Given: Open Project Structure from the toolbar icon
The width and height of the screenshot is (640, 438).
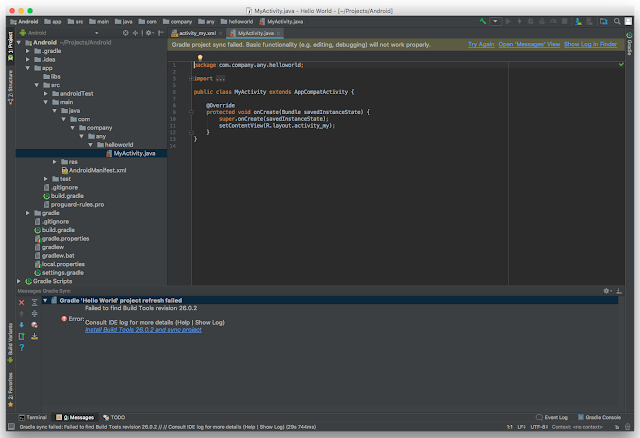Looking at the screenshot, I should coord(604,21).
